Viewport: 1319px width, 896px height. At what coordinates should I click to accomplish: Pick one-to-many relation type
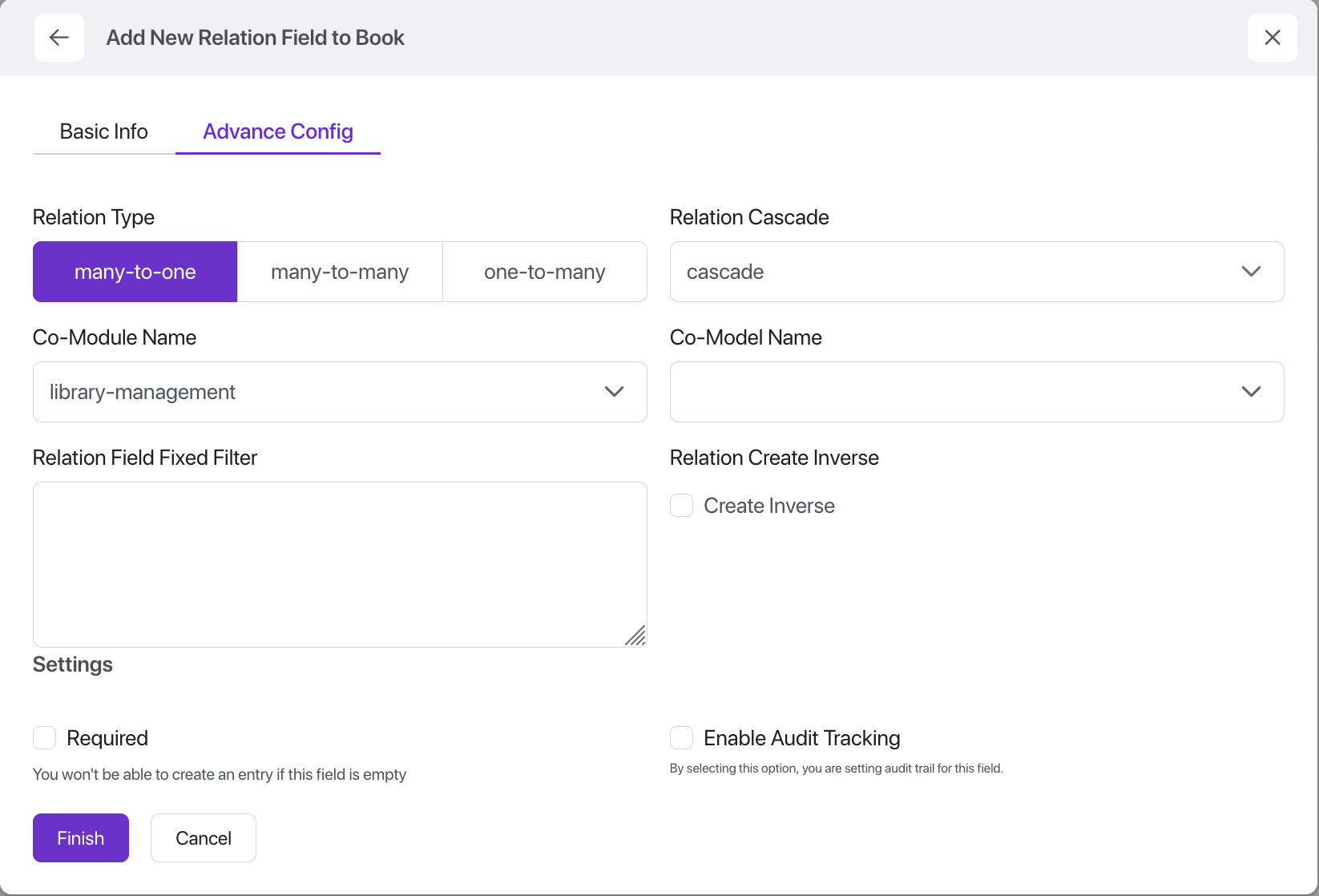[545, 272]
